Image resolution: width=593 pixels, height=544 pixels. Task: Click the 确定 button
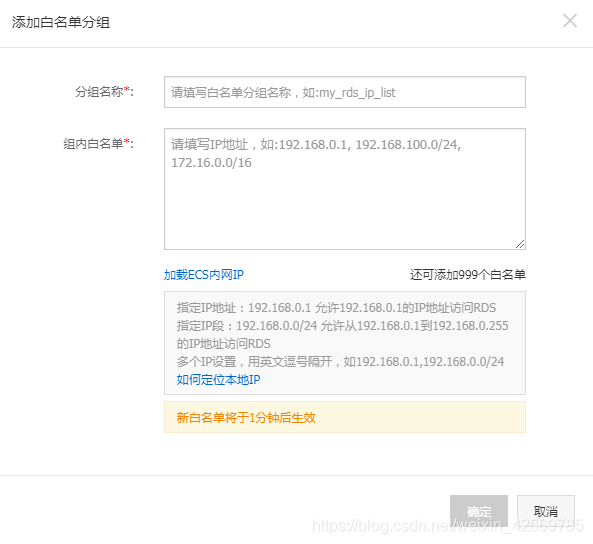point(479,511)
